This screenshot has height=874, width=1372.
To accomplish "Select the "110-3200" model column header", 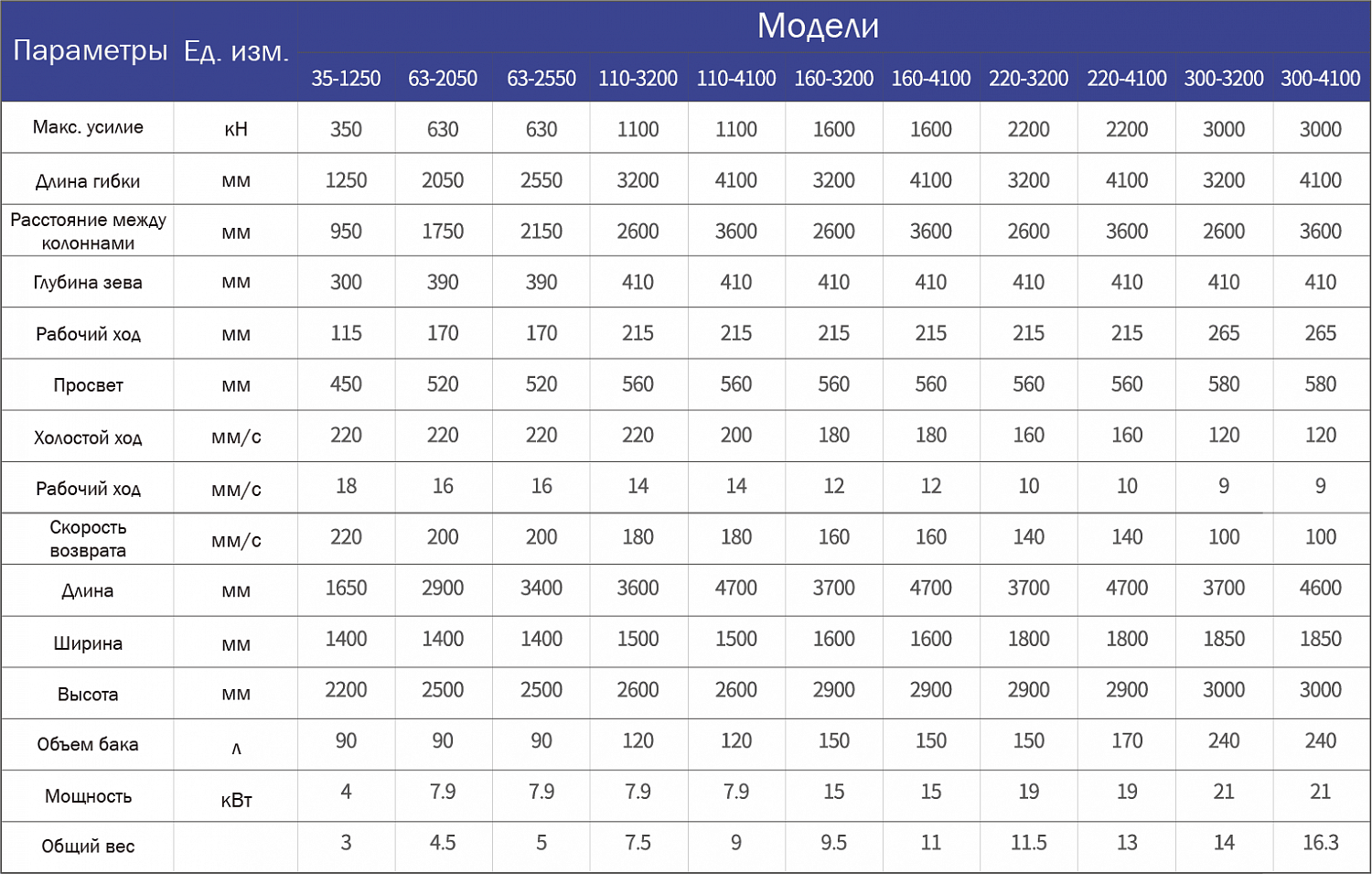I will 638,79.
